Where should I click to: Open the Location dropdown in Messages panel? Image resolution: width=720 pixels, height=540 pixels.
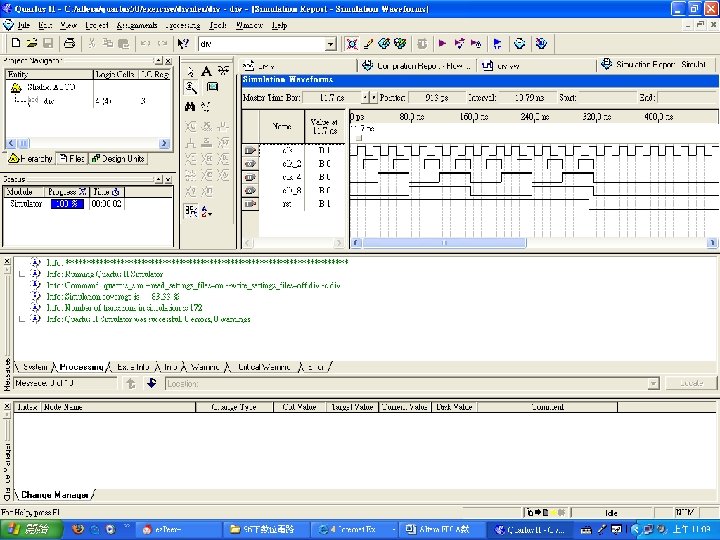tap(654, 383)
